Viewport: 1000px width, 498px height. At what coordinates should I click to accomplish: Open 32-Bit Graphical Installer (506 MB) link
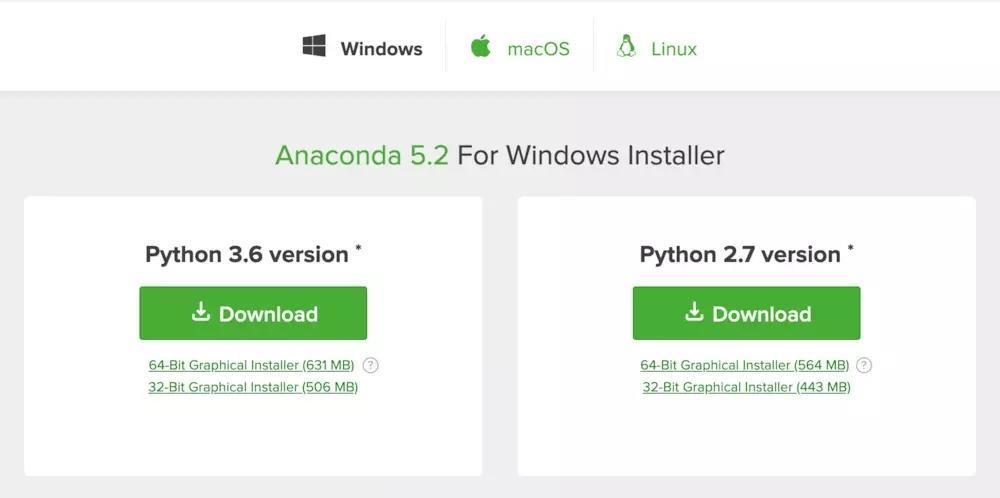pyautogui.click(x=253, y=387)
